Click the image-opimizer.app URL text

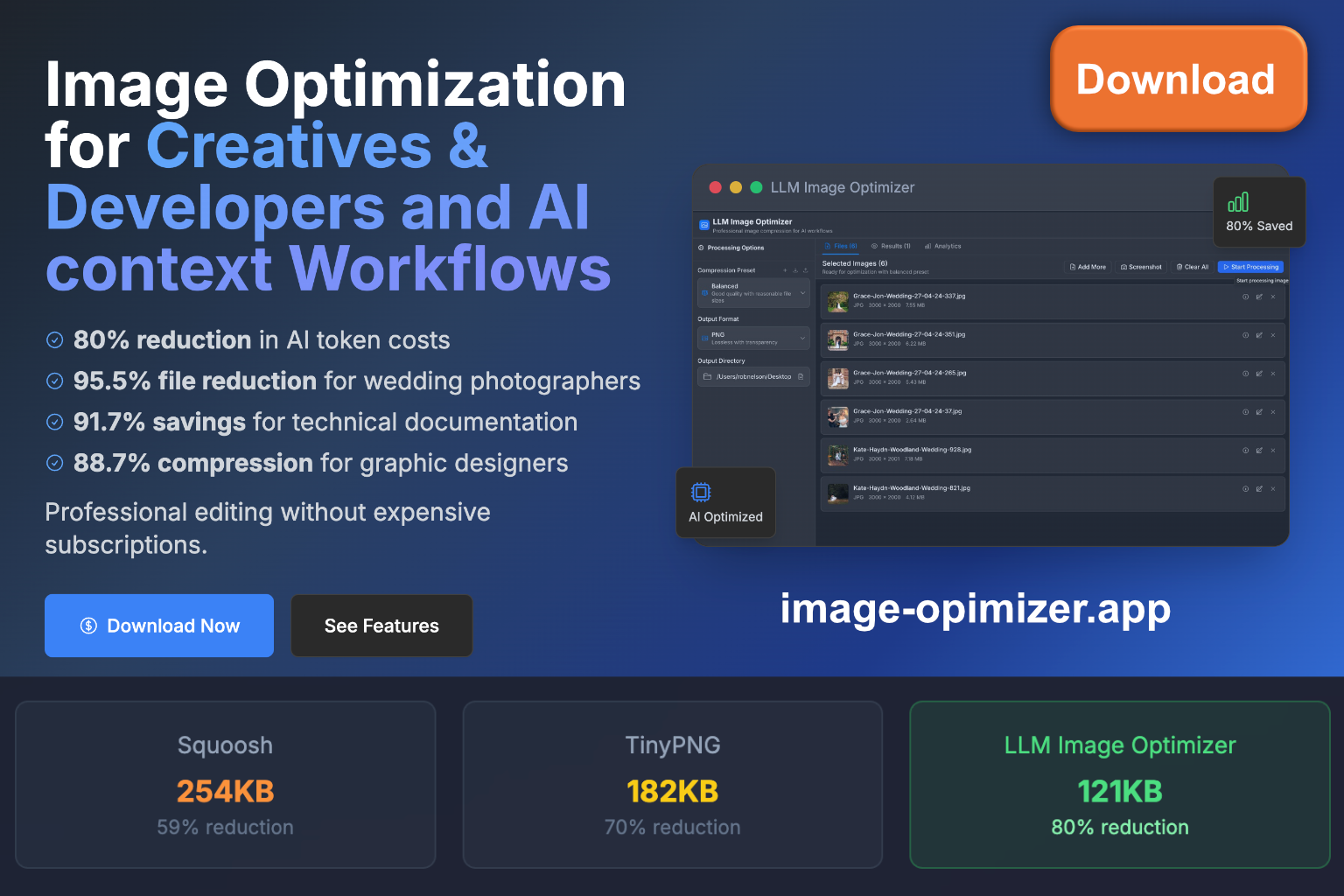[x=975, y=609]
